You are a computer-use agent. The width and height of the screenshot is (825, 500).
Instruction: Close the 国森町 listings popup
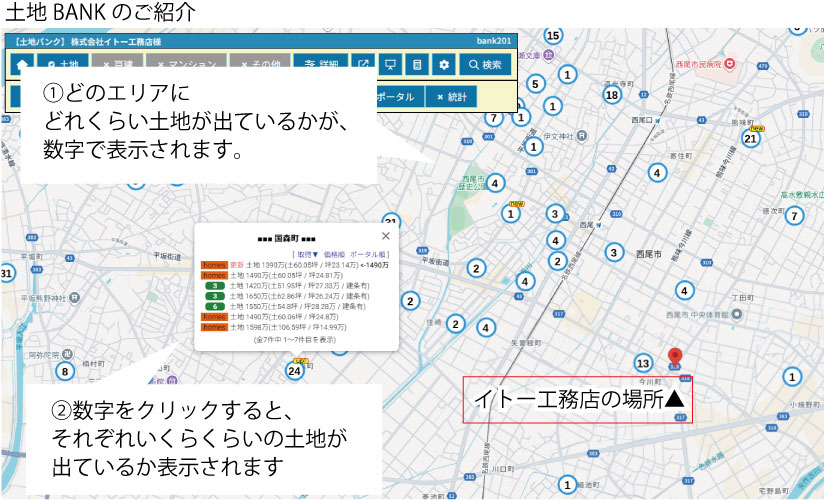pos(386,236)
